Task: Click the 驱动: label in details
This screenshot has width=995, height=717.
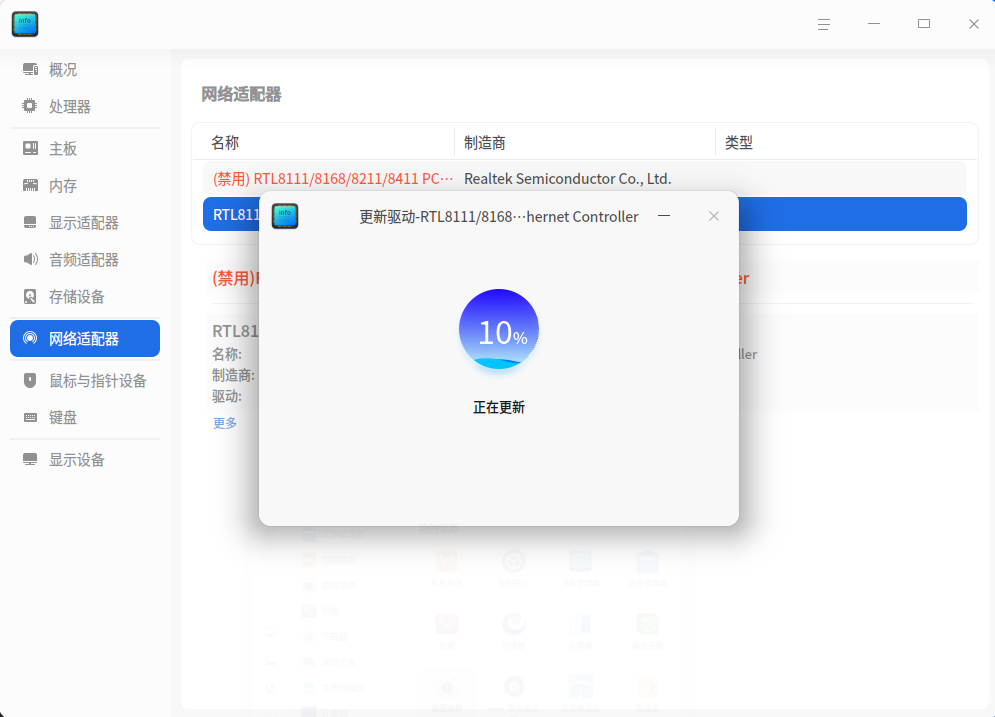Action: click(227, 397)
